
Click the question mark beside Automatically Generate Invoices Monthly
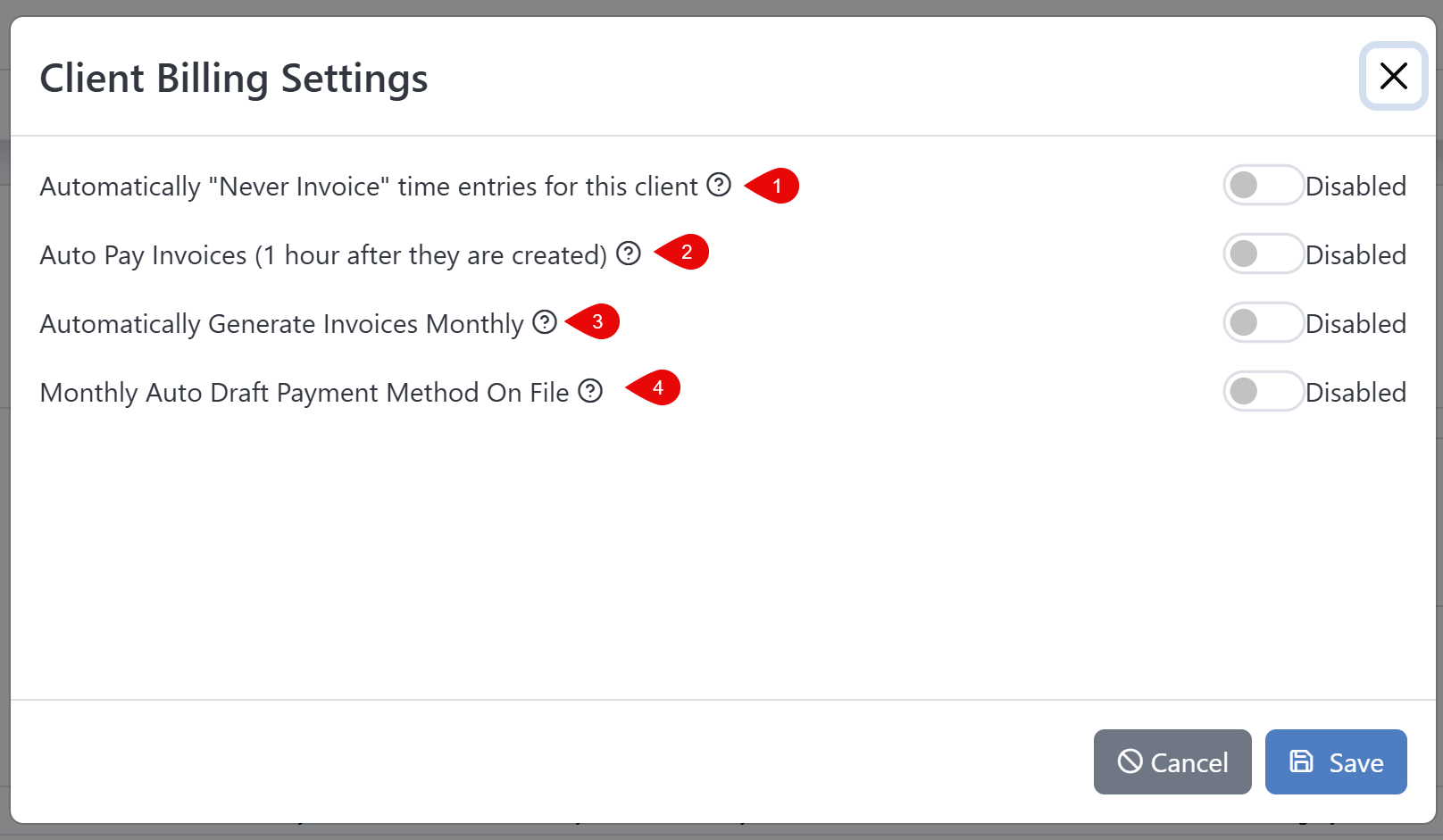coord(545,322)
